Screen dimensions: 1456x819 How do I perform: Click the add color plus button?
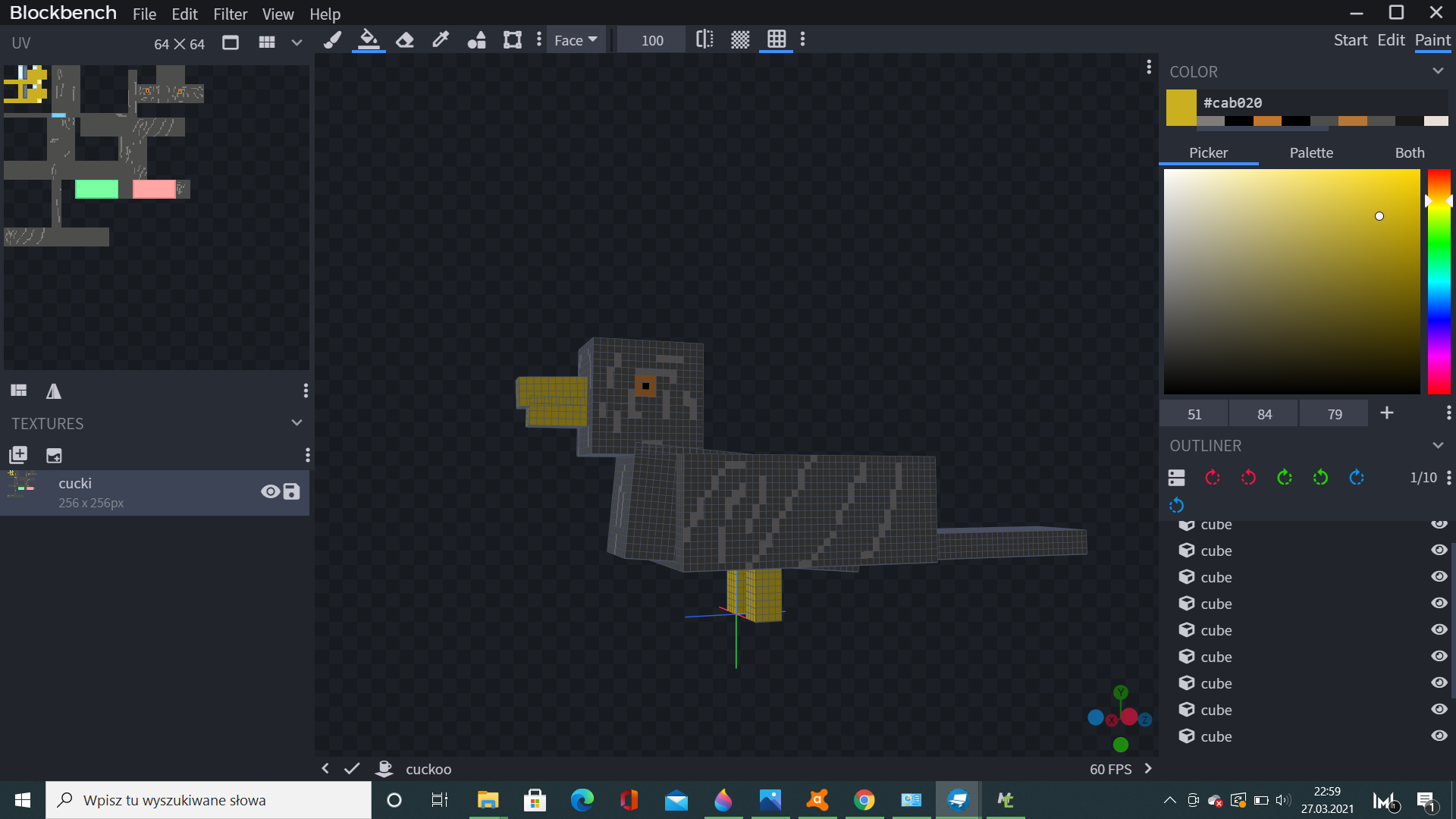[1386, 413]
